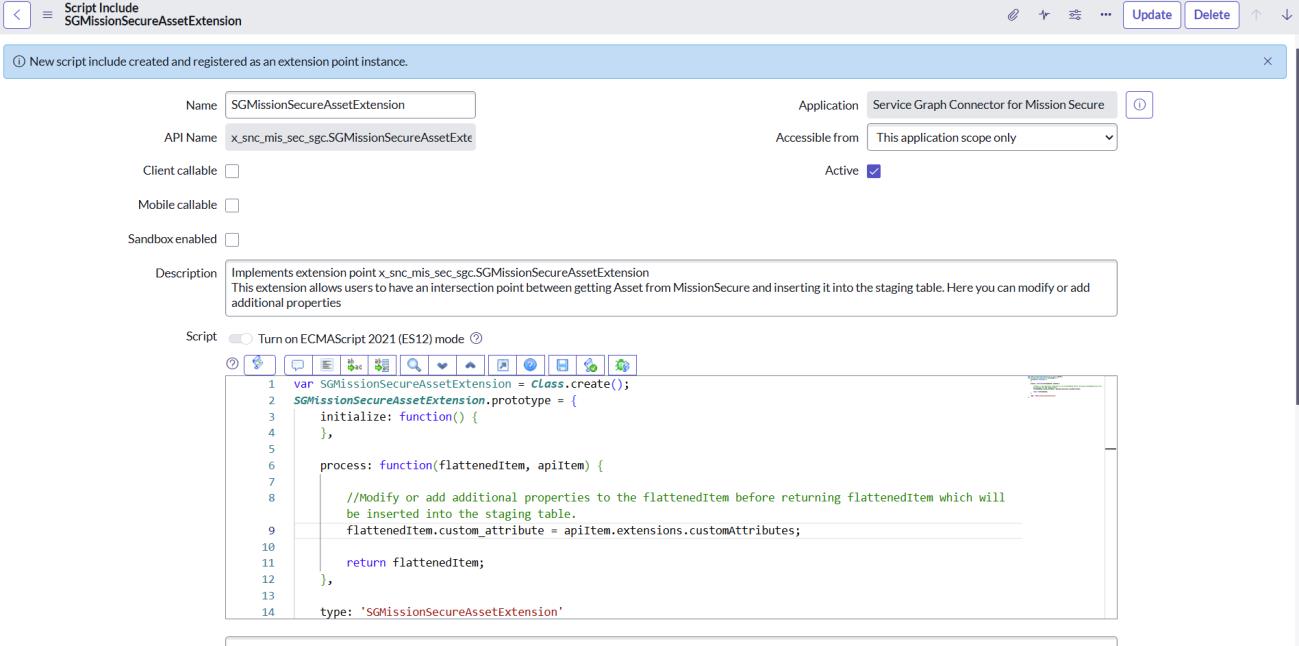Run the script syntax check
The image size is (1299, 646).
click(x=591, y=365)
